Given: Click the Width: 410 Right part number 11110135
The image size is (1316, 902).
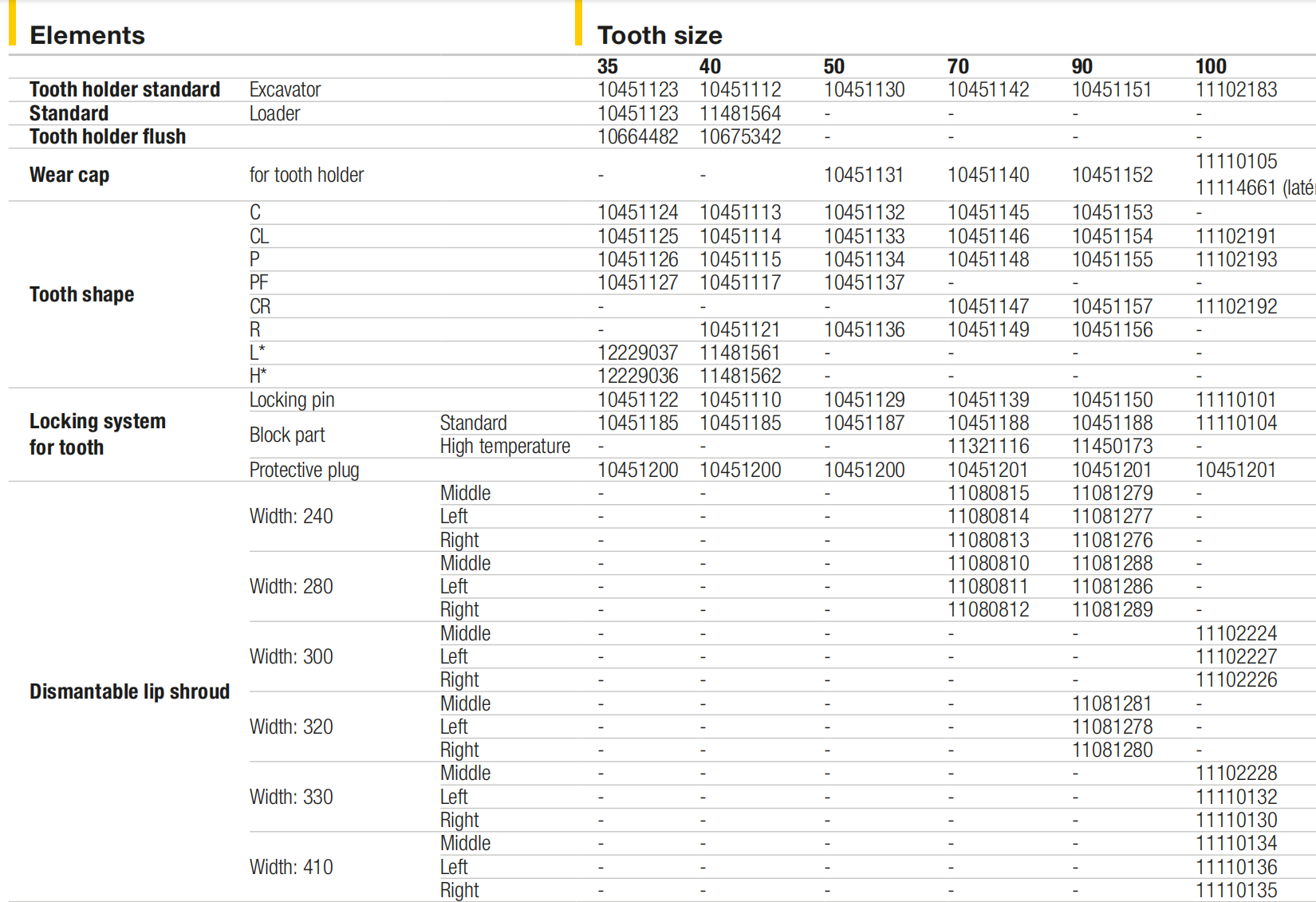Looking at the screenshot, I should 1235,890.
